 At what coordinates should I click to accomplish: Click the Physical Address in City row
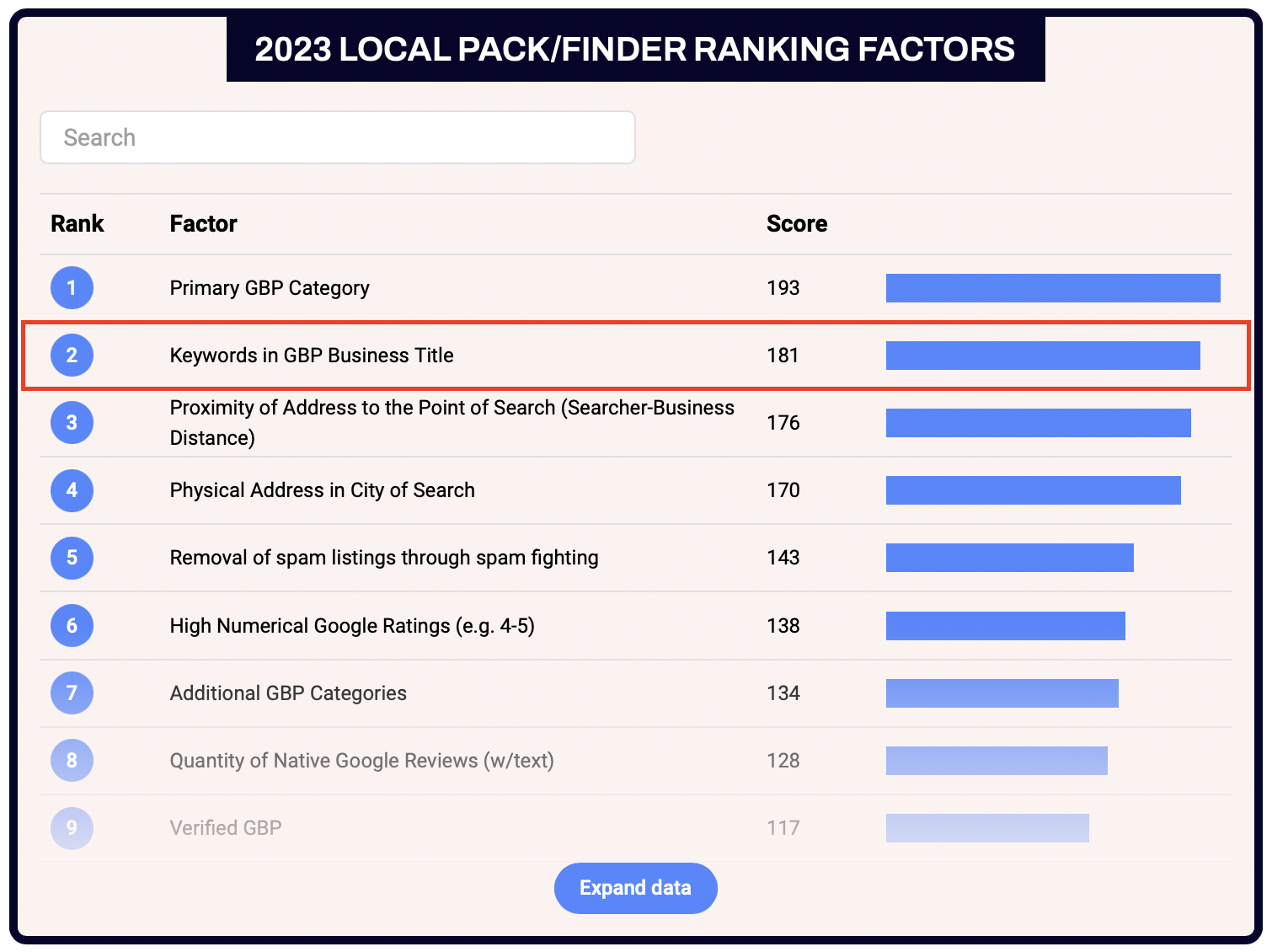[x=322, y=490]
